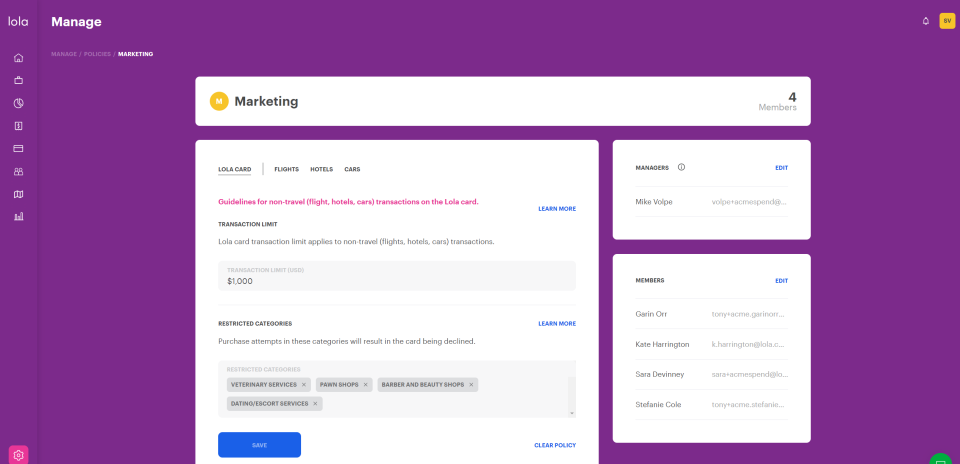Click the notification bell icon

tap(926, 21)
